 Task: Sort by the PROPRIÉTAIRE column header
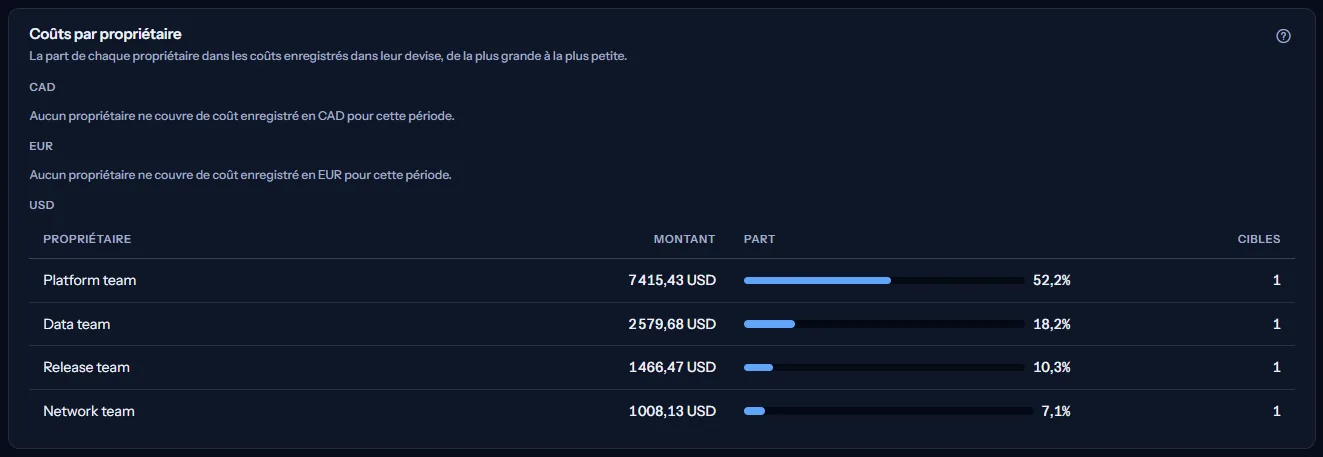(x=87, y=239)
